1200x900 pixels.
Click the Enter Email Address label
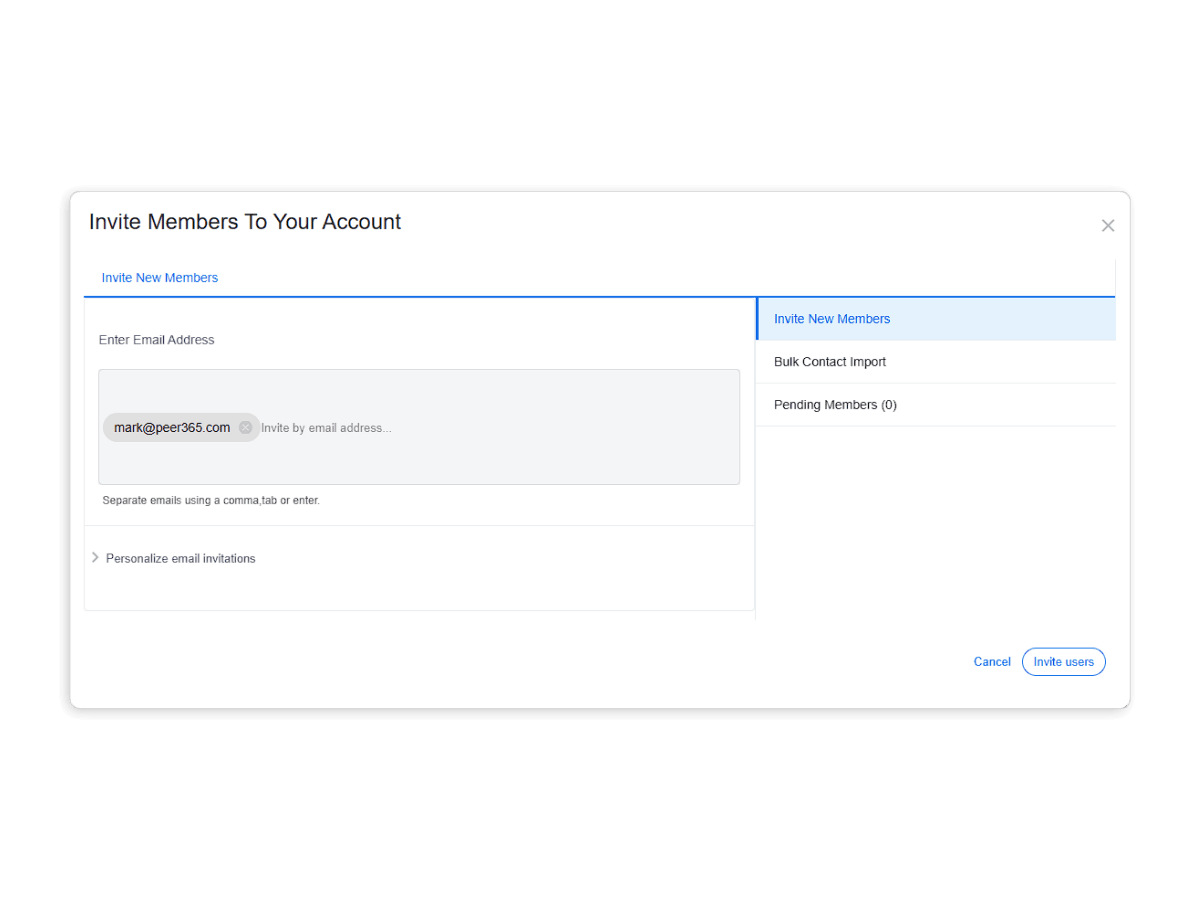tap(157, 340)
